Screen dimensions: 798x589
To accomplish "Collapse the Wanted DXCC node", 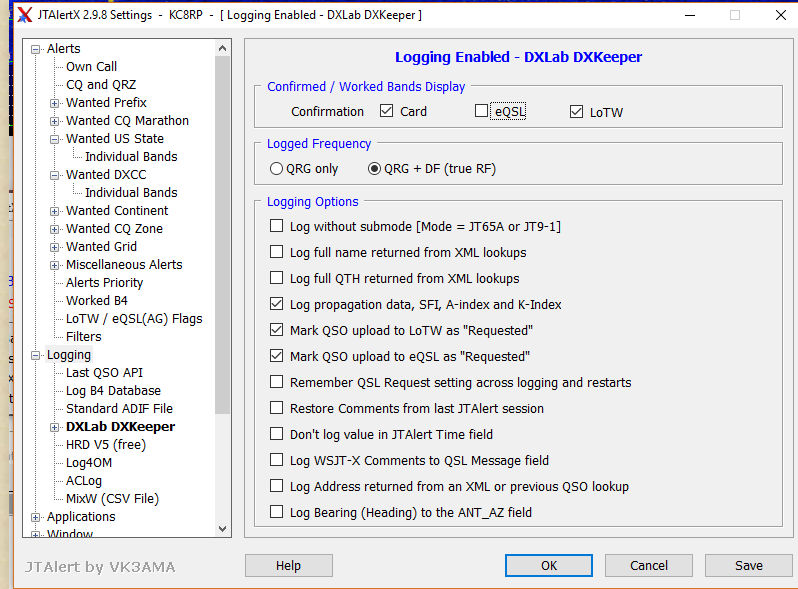I will tap(54, 176).
